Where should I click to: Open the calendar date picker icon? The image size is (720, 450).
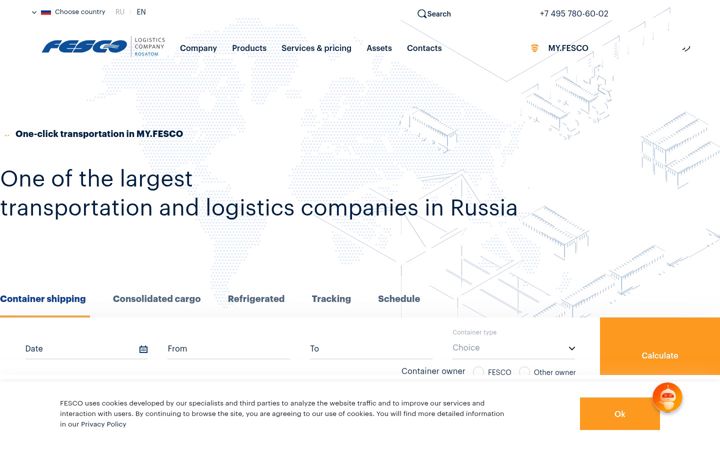coord(143,349)
